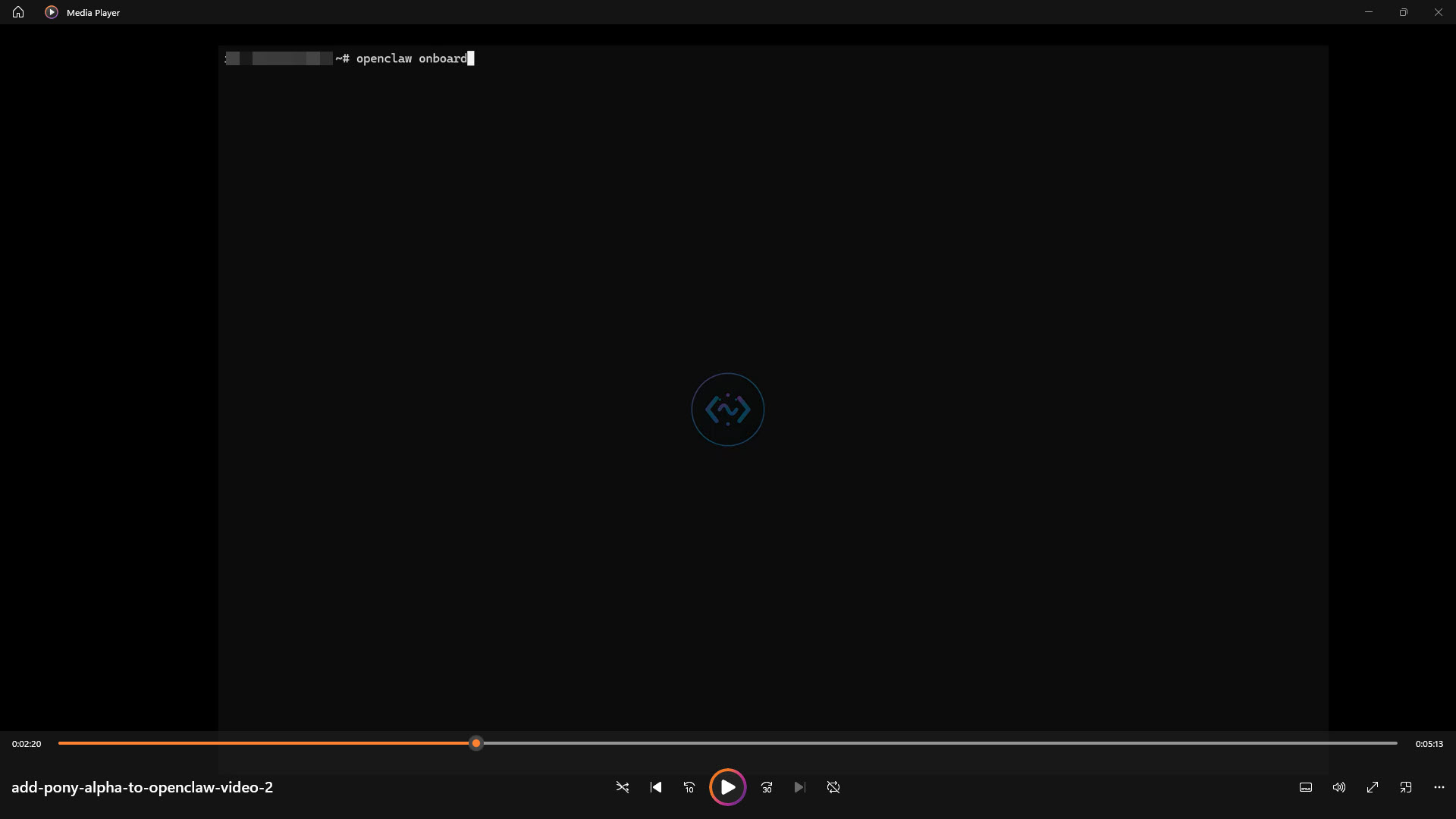The width and height of the screenshot is (1456, 819).
Task: Select the Media Player icon in the title bar
Action: (x=52, y=12)
